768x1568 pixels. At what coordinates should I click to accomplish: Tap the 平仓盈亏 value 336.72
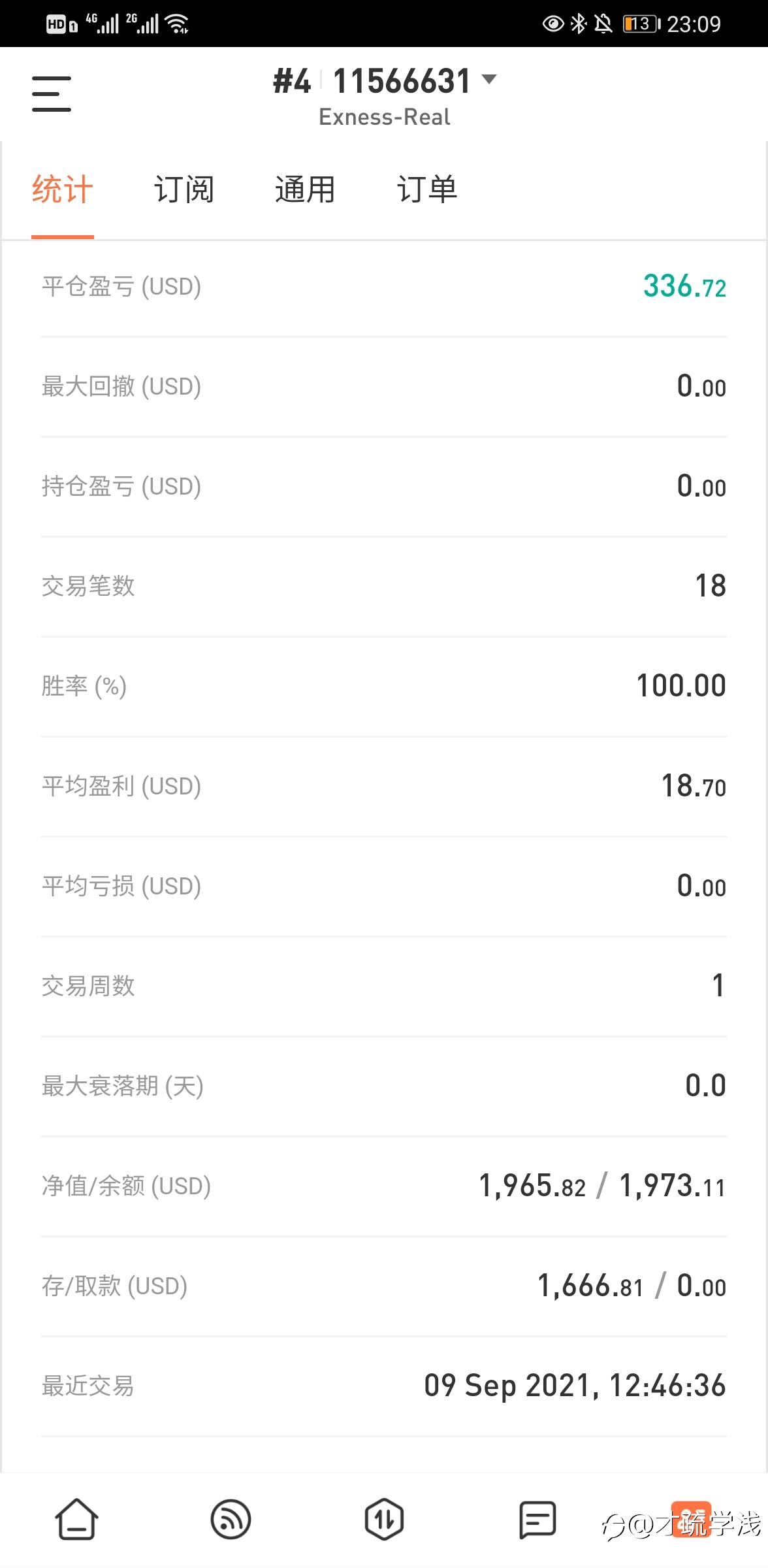click(684, 286)
